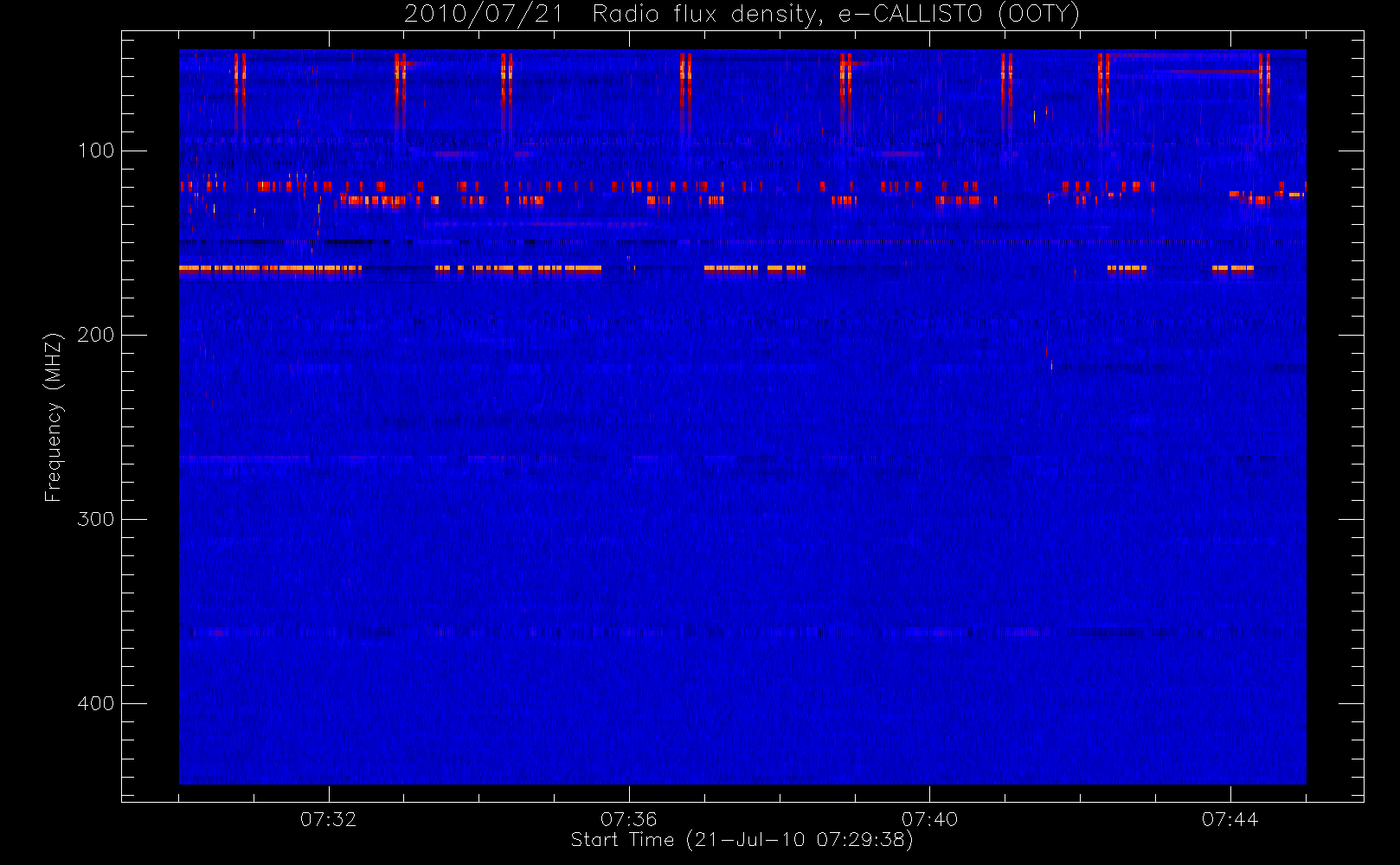Click the 07:44 time tick label
This screenshot has height=865, width=1400.
coord(1230,819)
